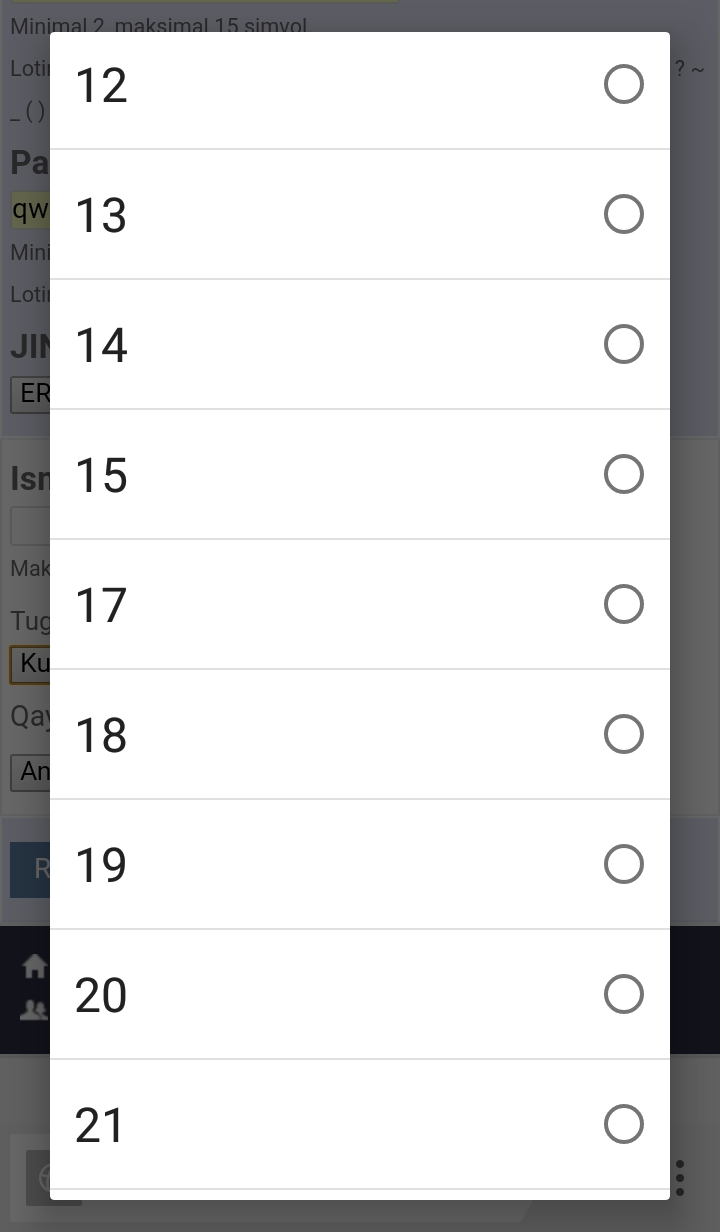Choose the list entry labeled 18
This screenshot has width=720, height=1232.
pos(360,734)
